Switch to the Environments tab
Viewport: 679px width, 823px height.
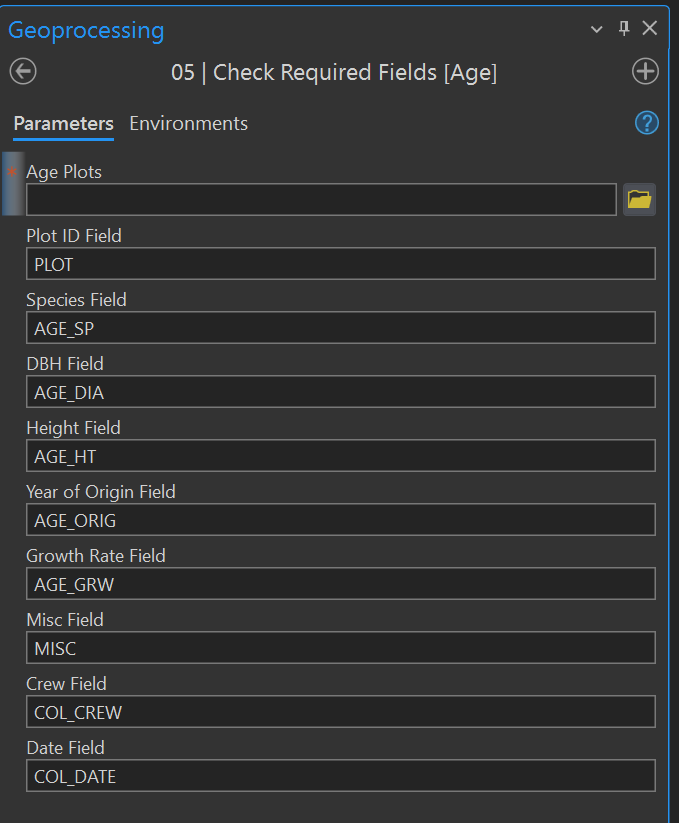click(188, 124)
